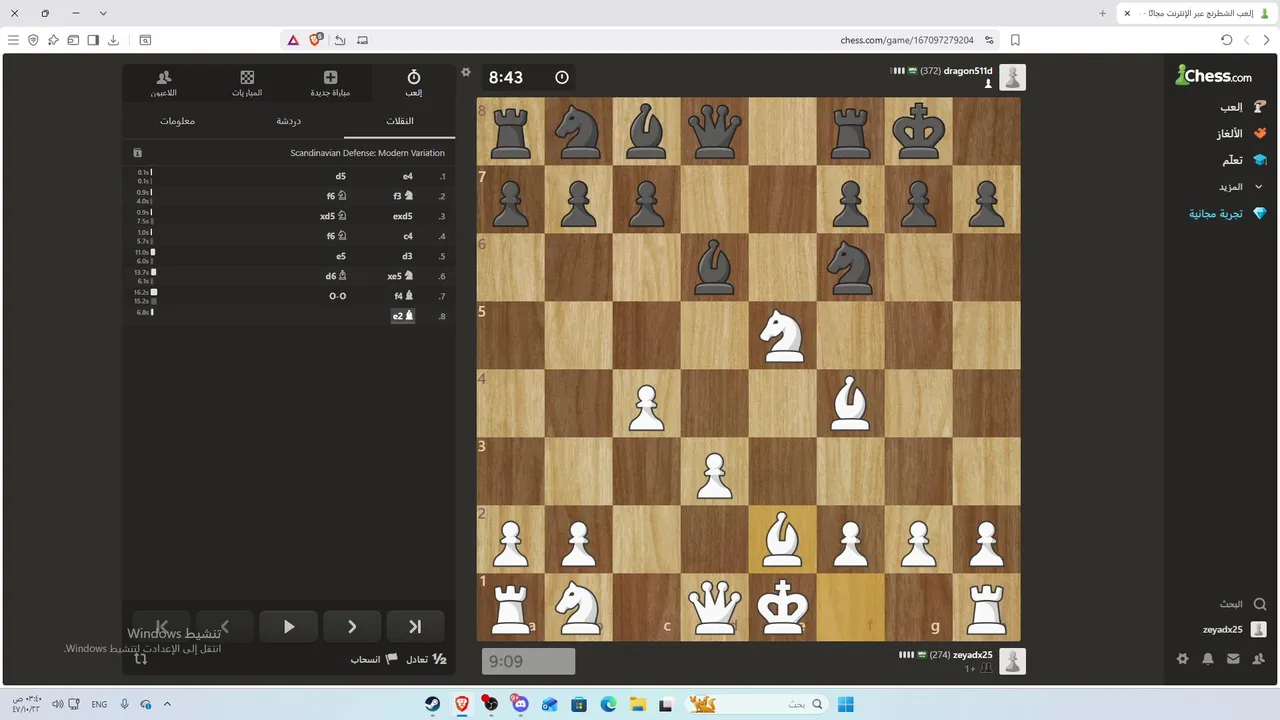
Task: Flip the board arrows icon
Action: click(141, 658)
